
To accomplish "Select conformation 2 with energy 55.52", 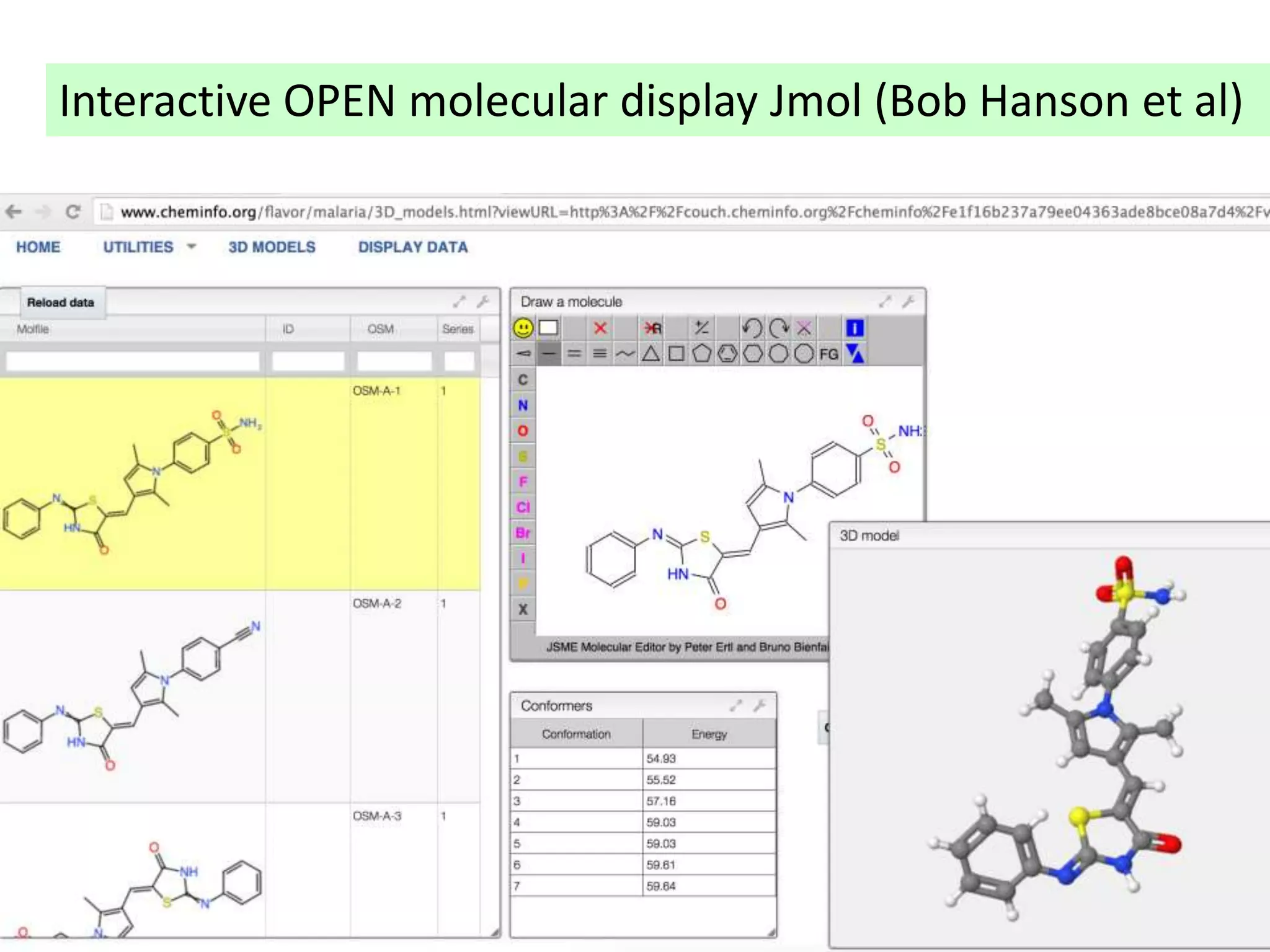I will click(x=643, y=780).
